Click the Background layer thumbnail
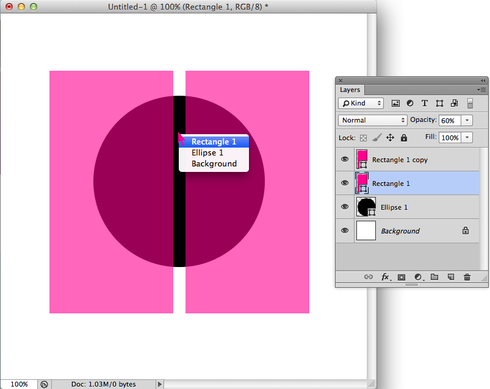This screenshot has width=490, height=389. [x=366, y=230]
